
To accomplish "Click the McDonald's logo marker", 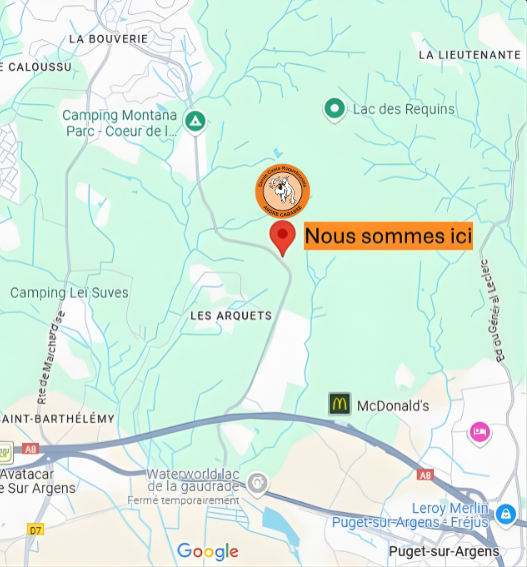I will (x=340, y=404).
